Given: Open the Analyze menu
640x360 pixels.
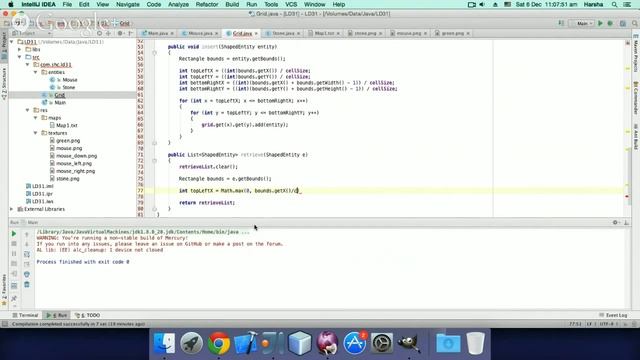Looking at the screenshot, I should tap(178, 4).
